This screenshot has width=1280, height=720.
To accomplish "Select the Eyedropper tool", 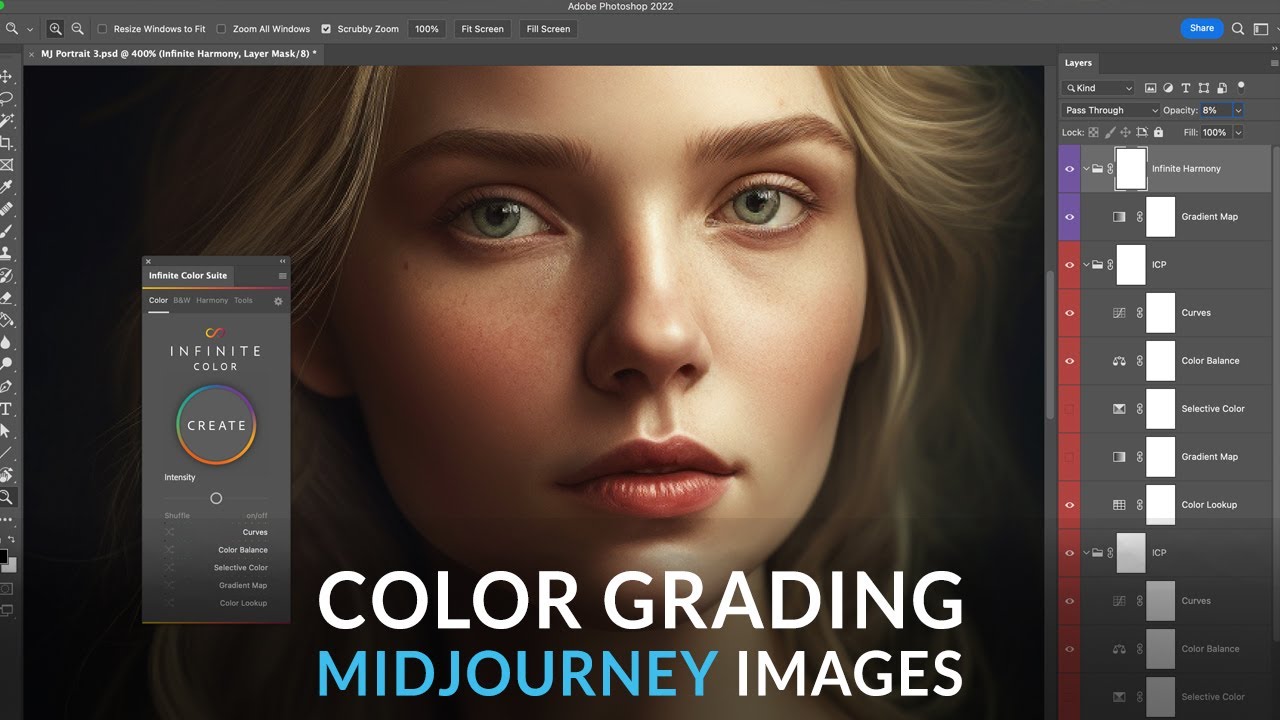I will tap(6, 187).
